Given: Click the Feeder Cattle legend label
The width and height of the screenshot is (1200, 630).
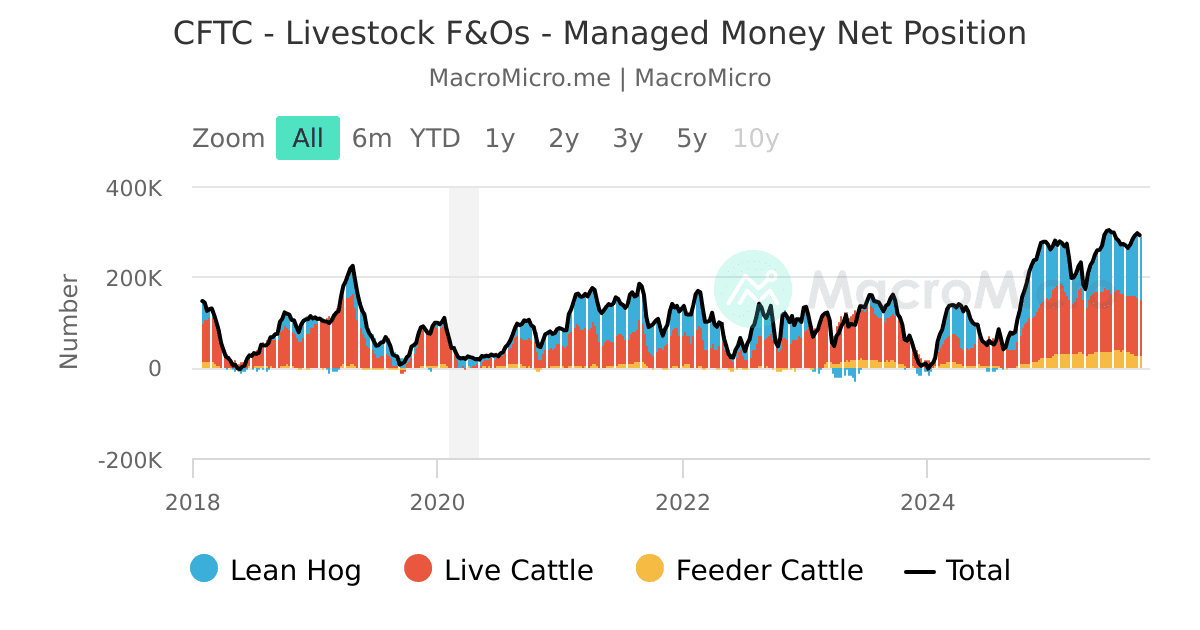Looking at the screenshot, I should click(769, 571).
